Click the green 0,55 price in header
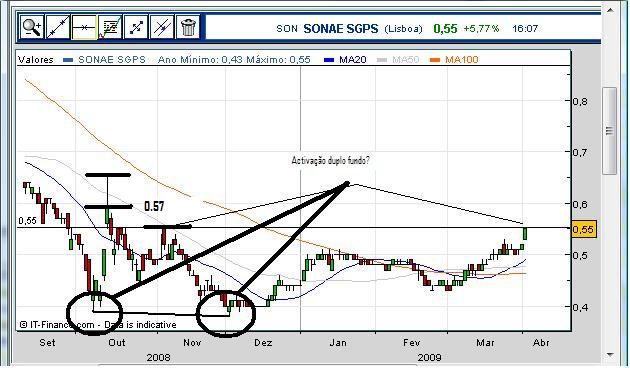Image resolution: width=630 pixels, height=368 pixels. click(445, 29)
